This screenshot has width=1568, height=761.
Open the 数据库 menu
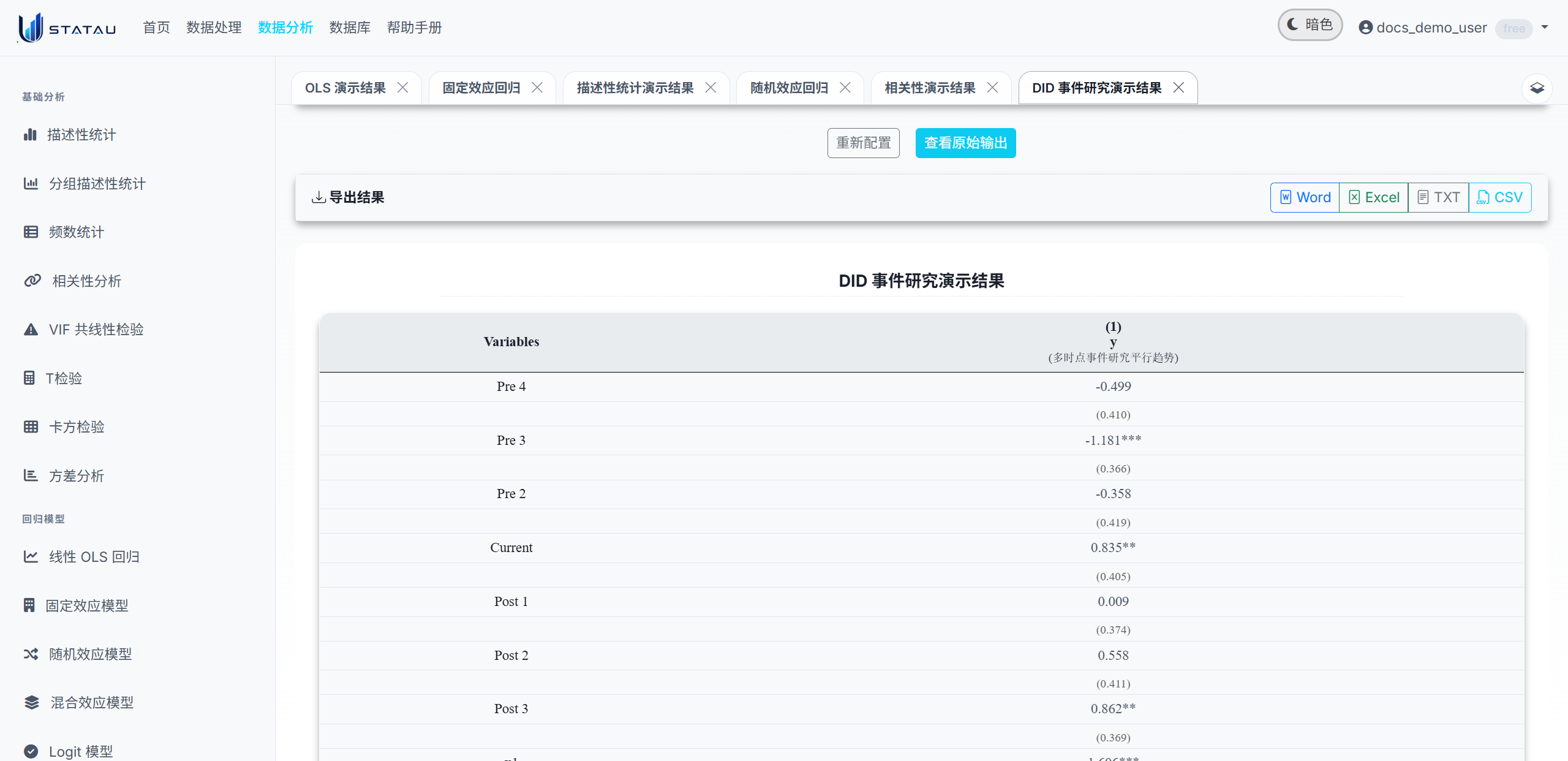350,28
